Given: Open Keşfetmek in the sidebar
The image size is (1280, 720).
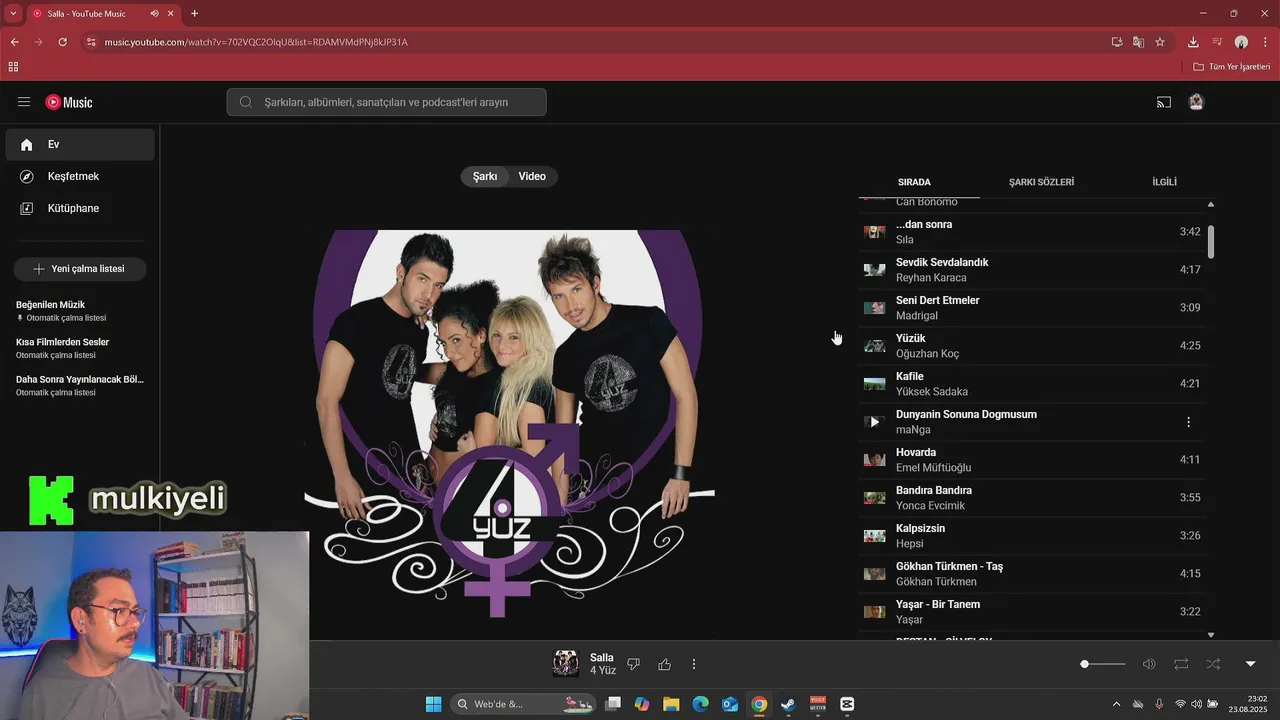Looking at the screenshot, I should pyautogui.click(x=80, y=176).
